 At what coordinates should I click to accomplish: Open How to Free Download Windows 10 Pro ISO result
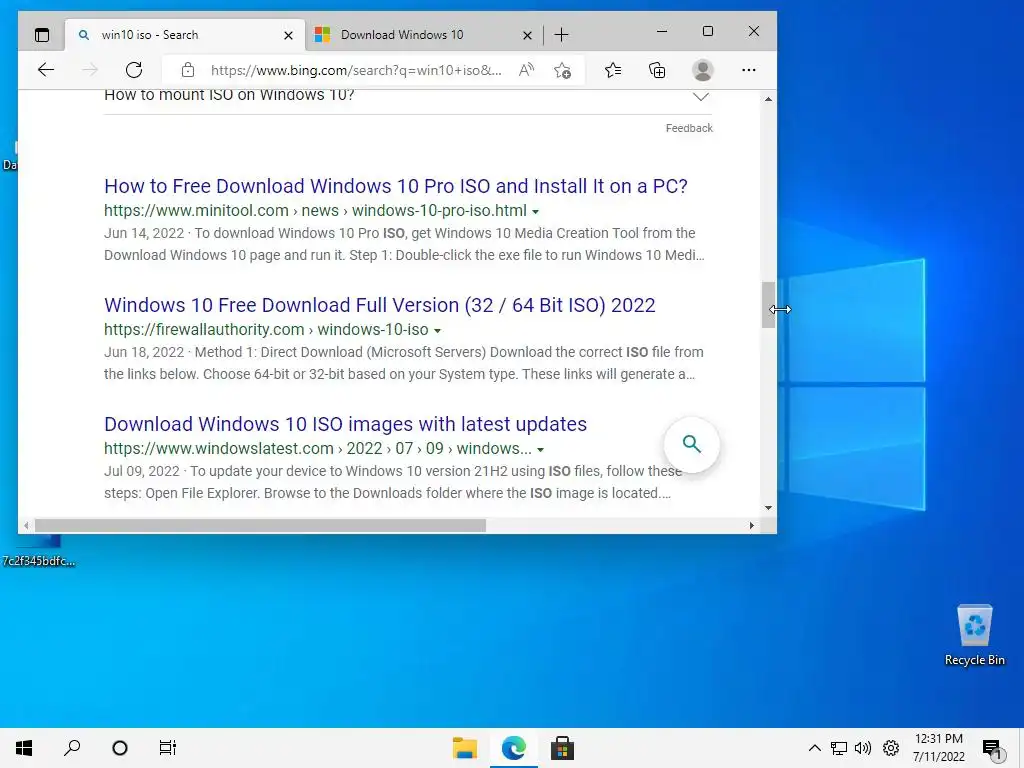[396, 186]
